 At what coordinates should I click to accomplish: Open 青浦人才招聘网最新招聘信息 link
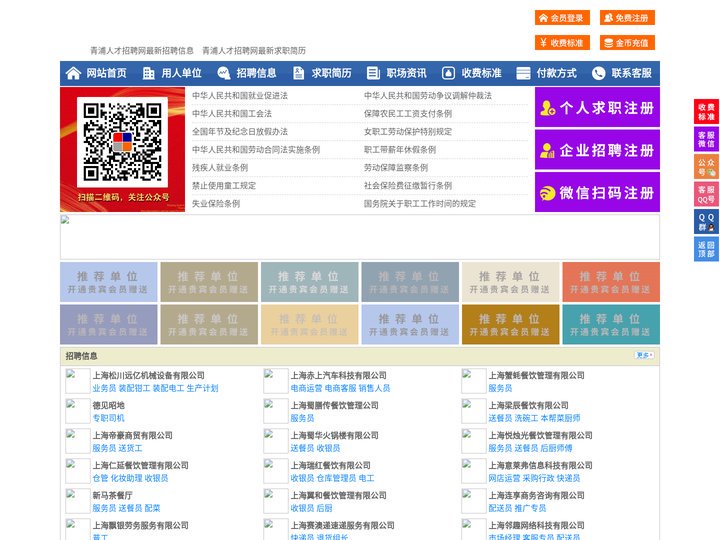pos(141,51)
